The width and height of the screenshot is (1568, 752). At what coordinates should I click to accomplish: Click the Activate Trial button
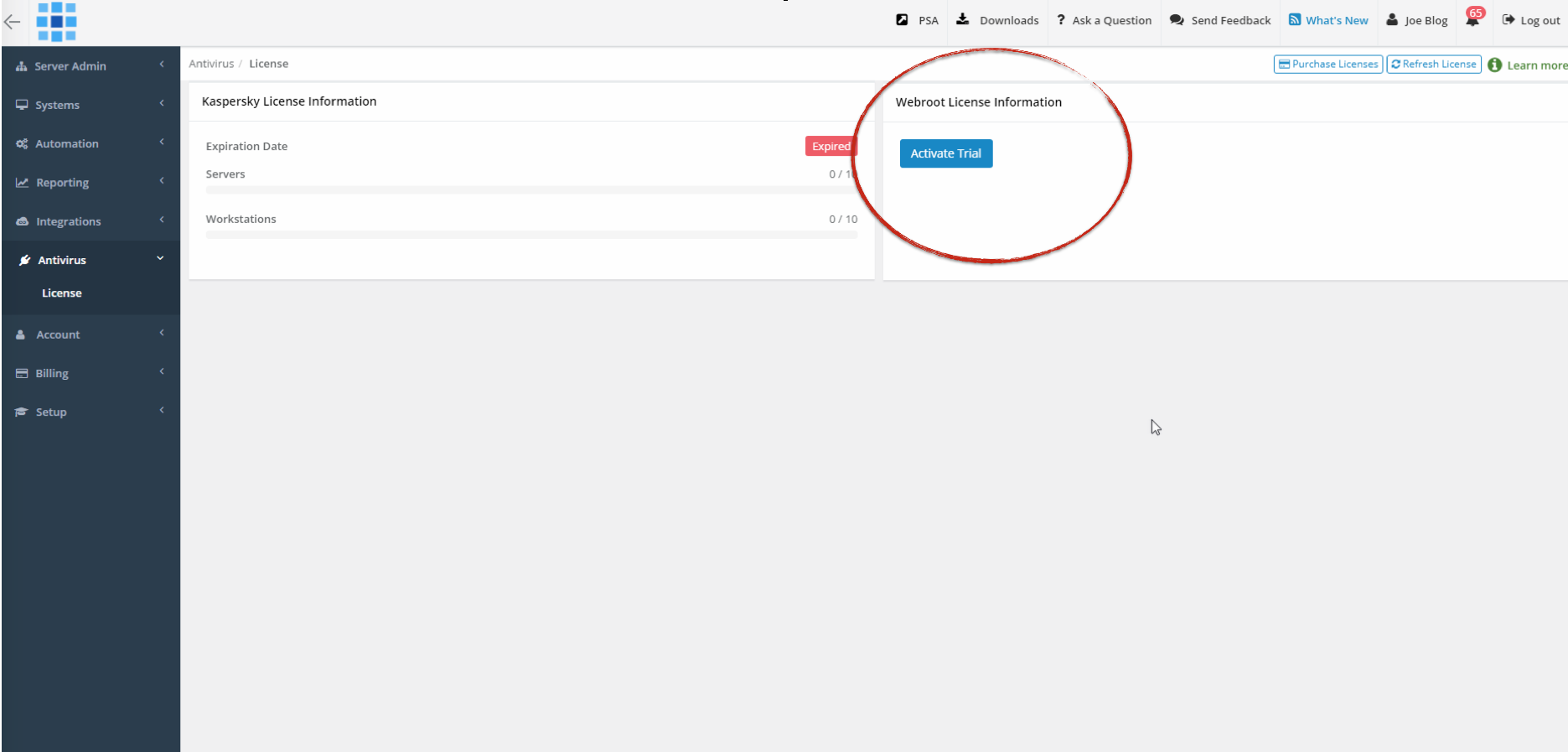[946, 153]
